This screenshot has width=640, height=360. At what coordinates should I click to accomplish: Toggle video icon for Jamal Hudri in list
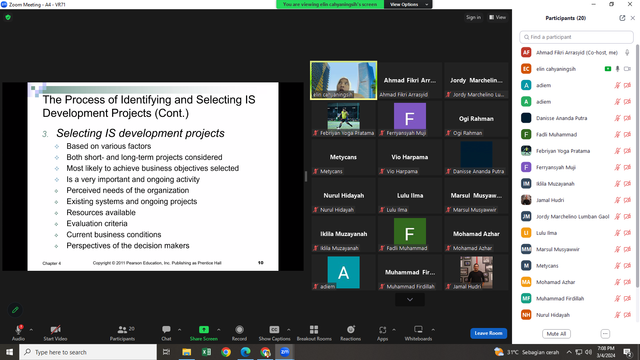click(627, 200)
